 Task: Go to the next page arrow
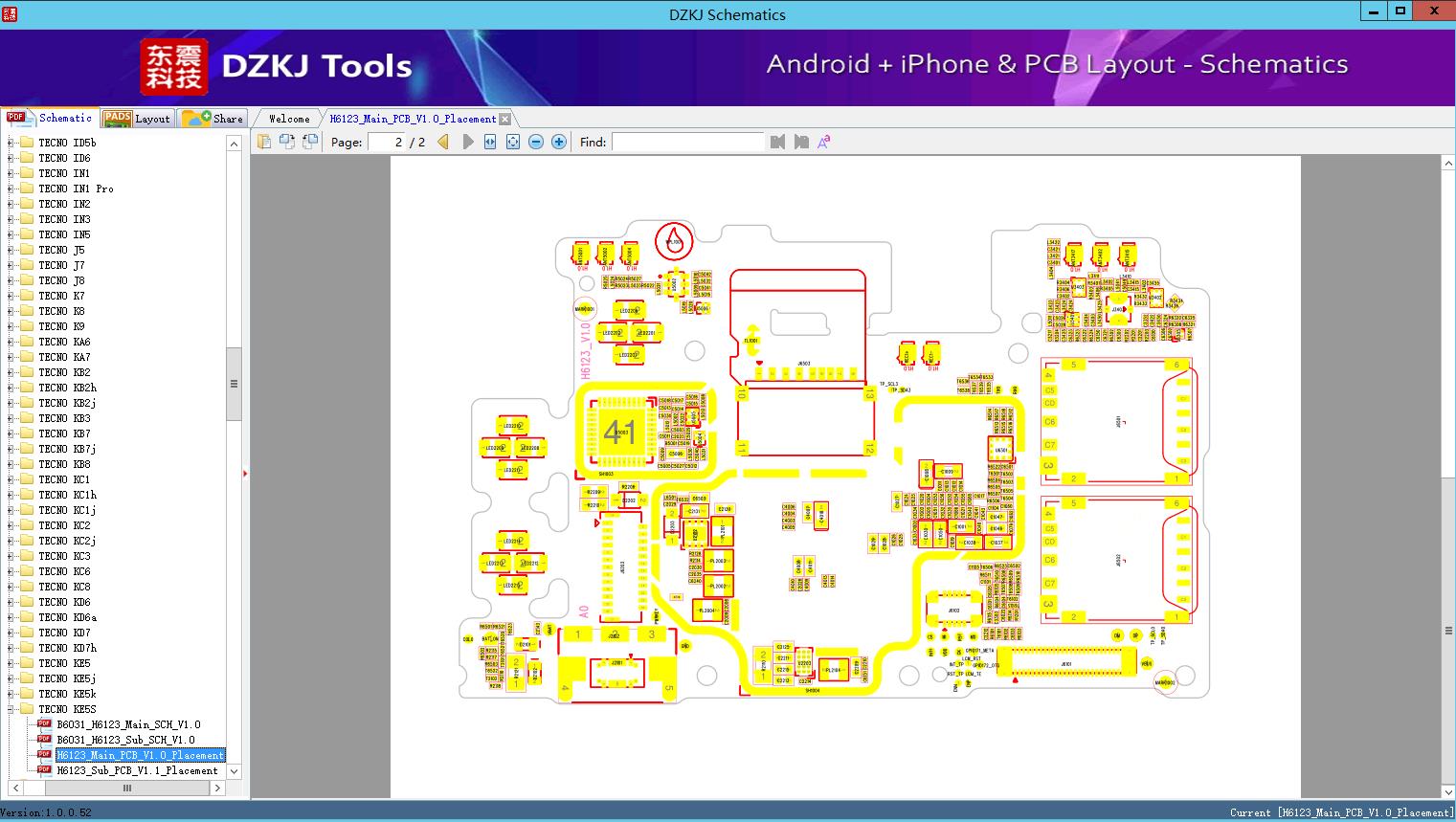pos(468,142)
